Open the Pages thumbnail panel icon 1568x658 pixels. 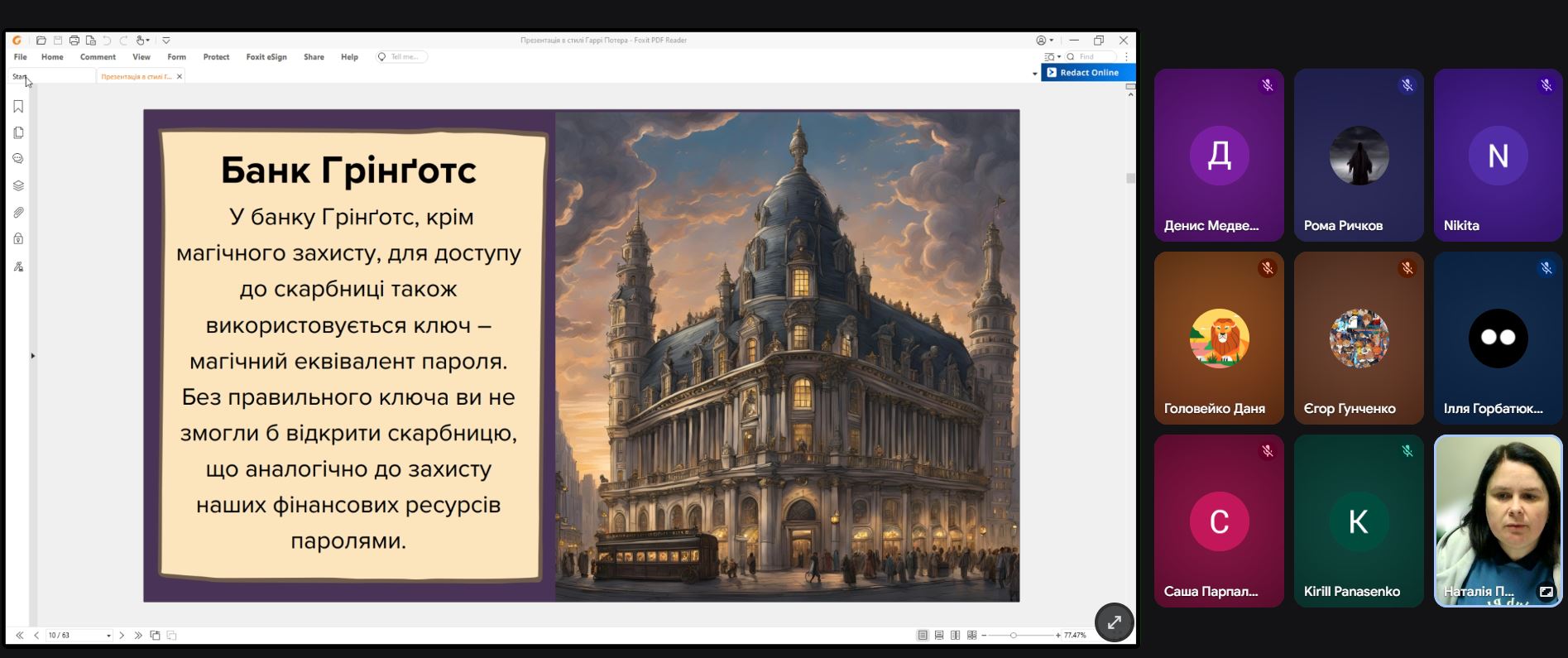tap(18, 133)
